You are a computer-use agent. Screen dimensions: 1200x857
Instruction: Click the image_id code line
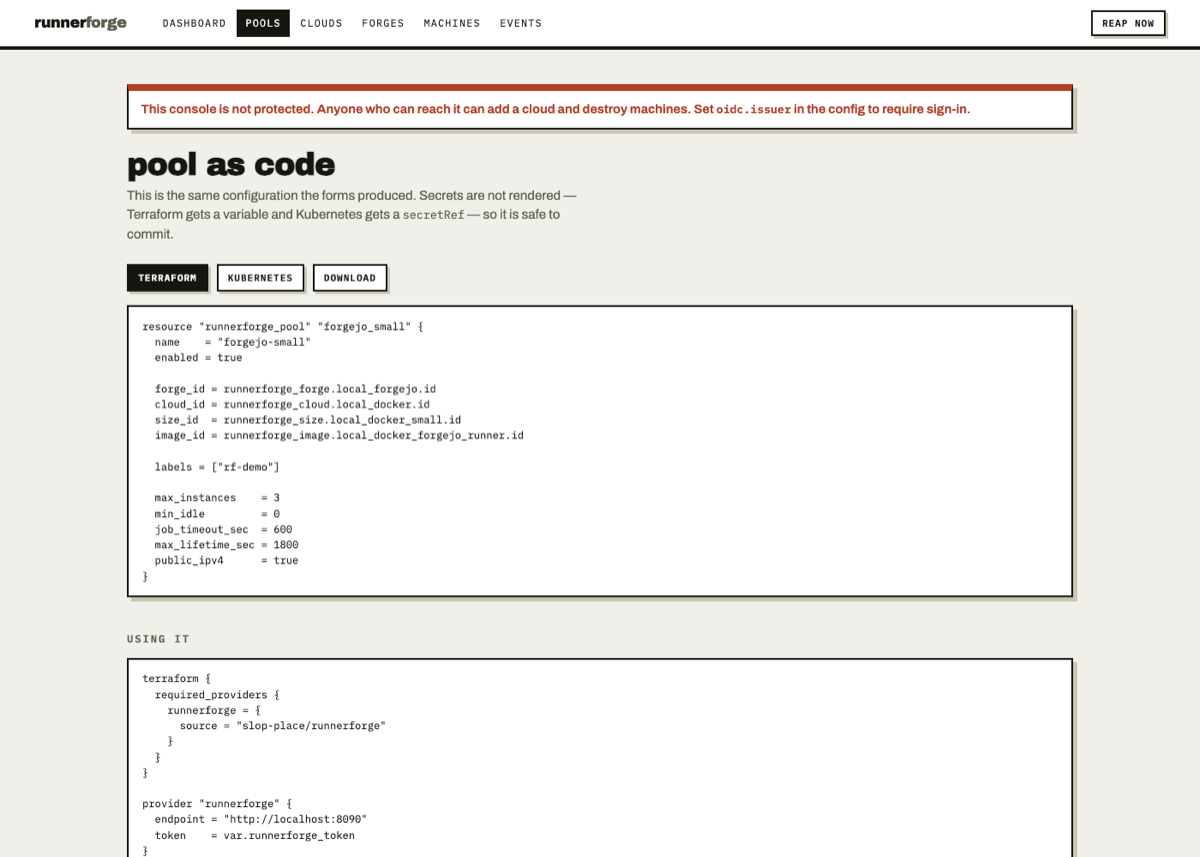coord(339,435)
